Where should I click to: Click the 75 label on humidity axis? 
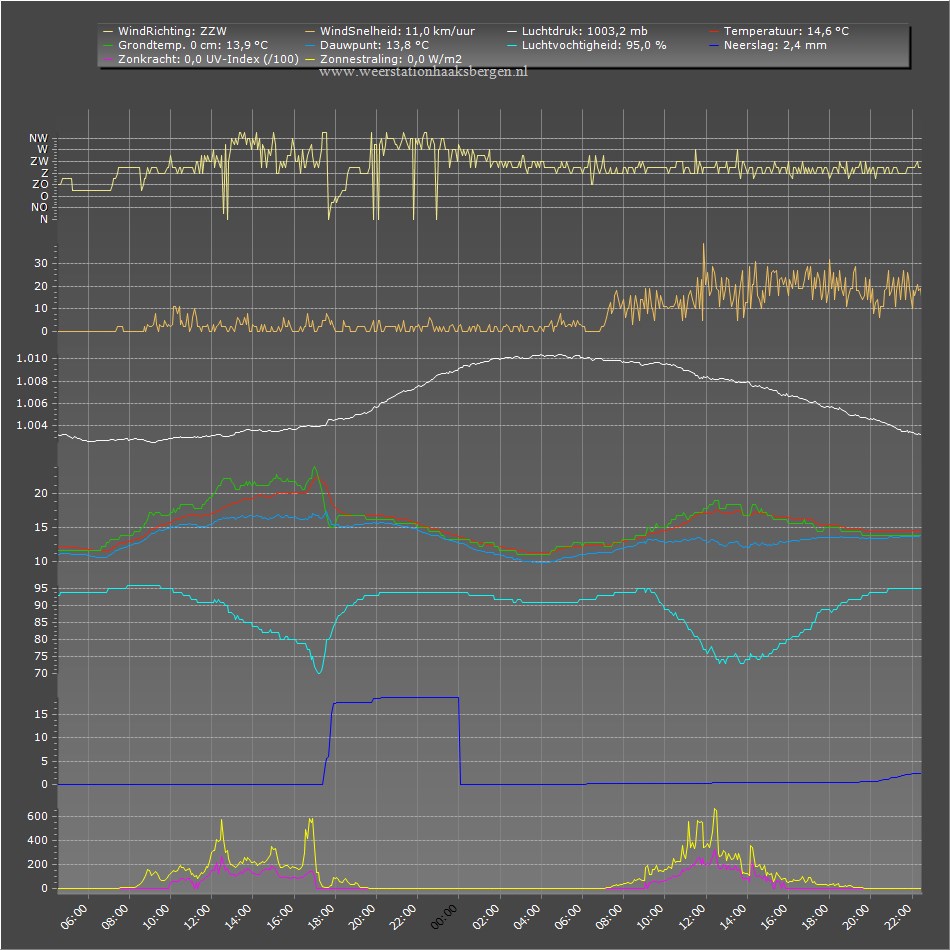pyautogui.click(x=41, y=656)
